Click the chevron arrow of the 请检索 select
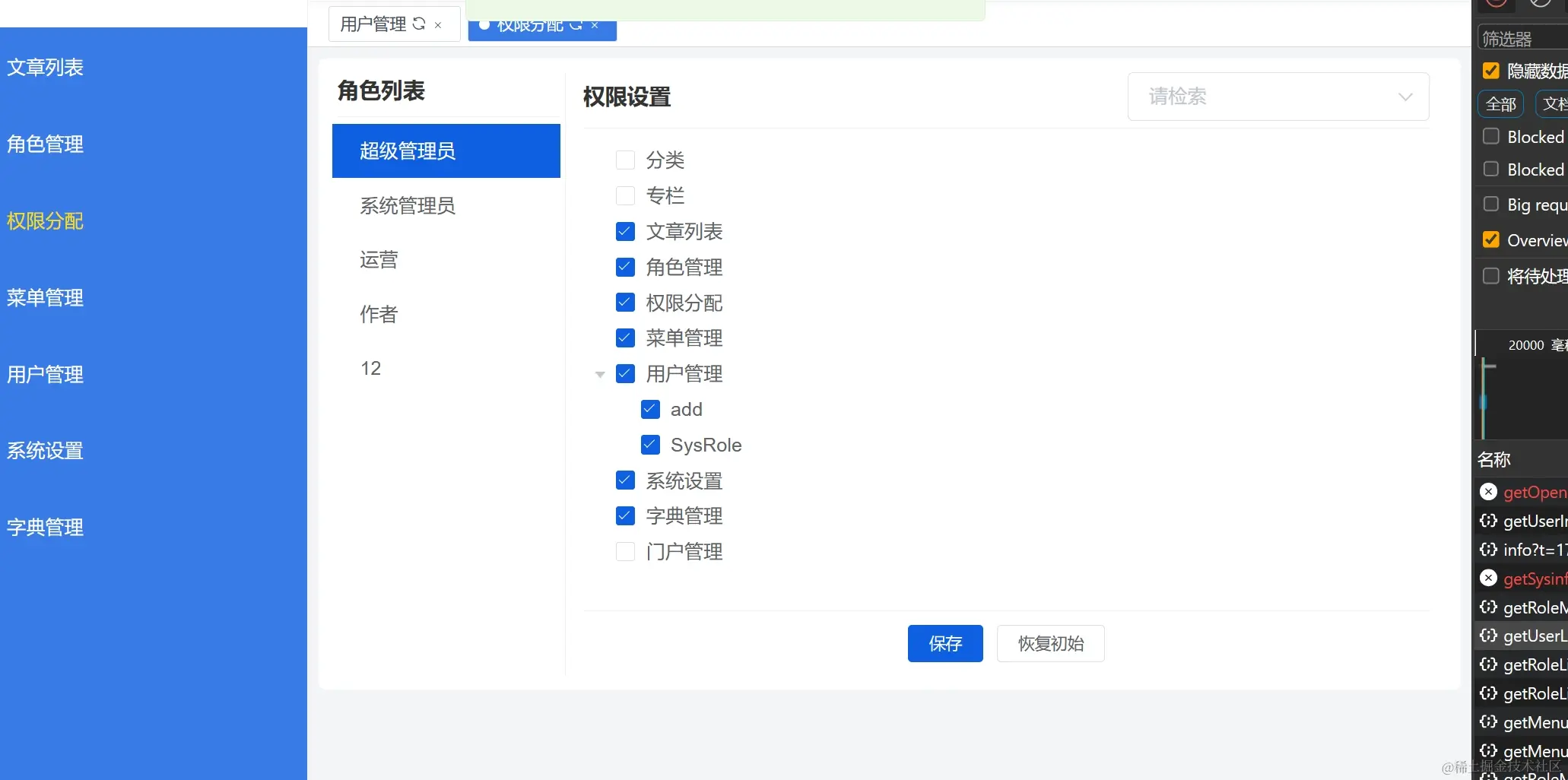1568x780 pixels. [x=1405, y=97]
